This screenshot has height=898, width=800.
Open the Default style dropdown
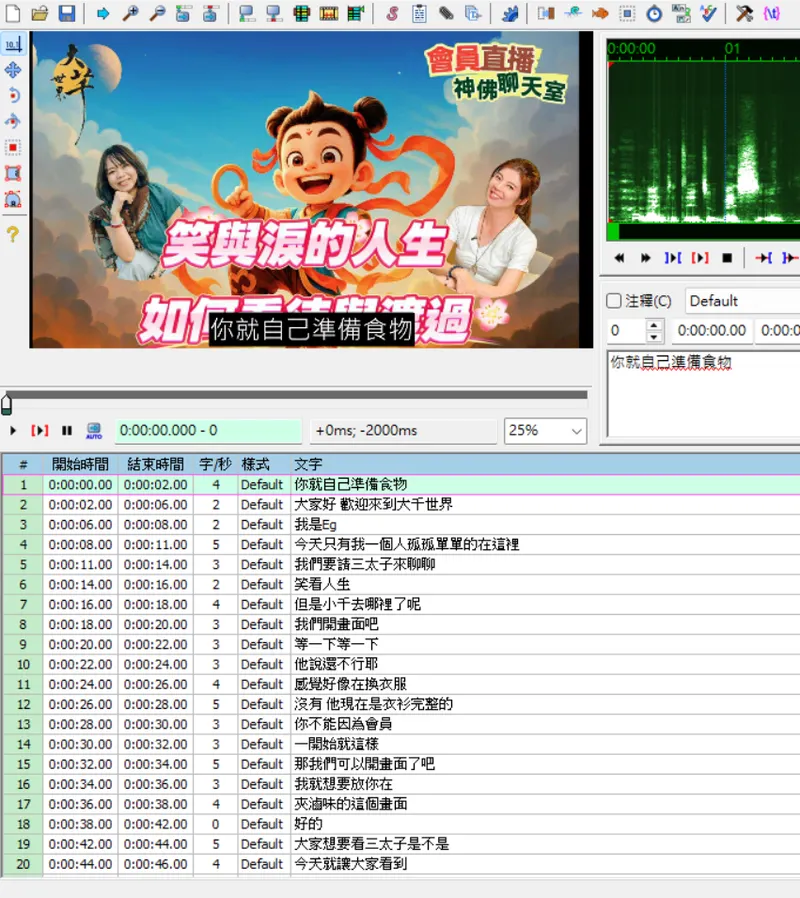pos(744,301)
